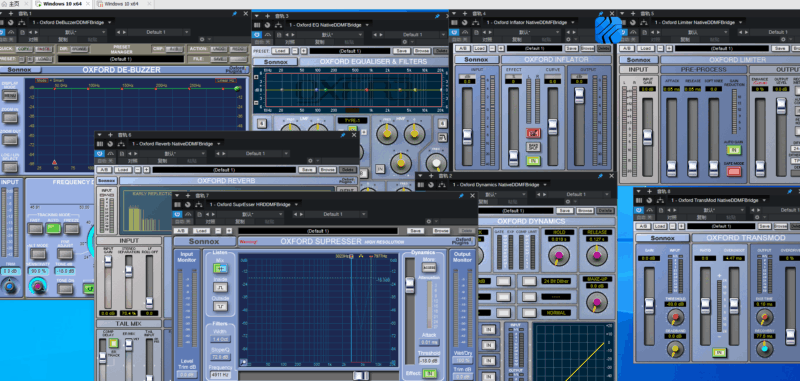Viewport: 800px width, 381px height.
Task: Click Access button under More in SuprEsser Dynamics
Action: (429, 267)
